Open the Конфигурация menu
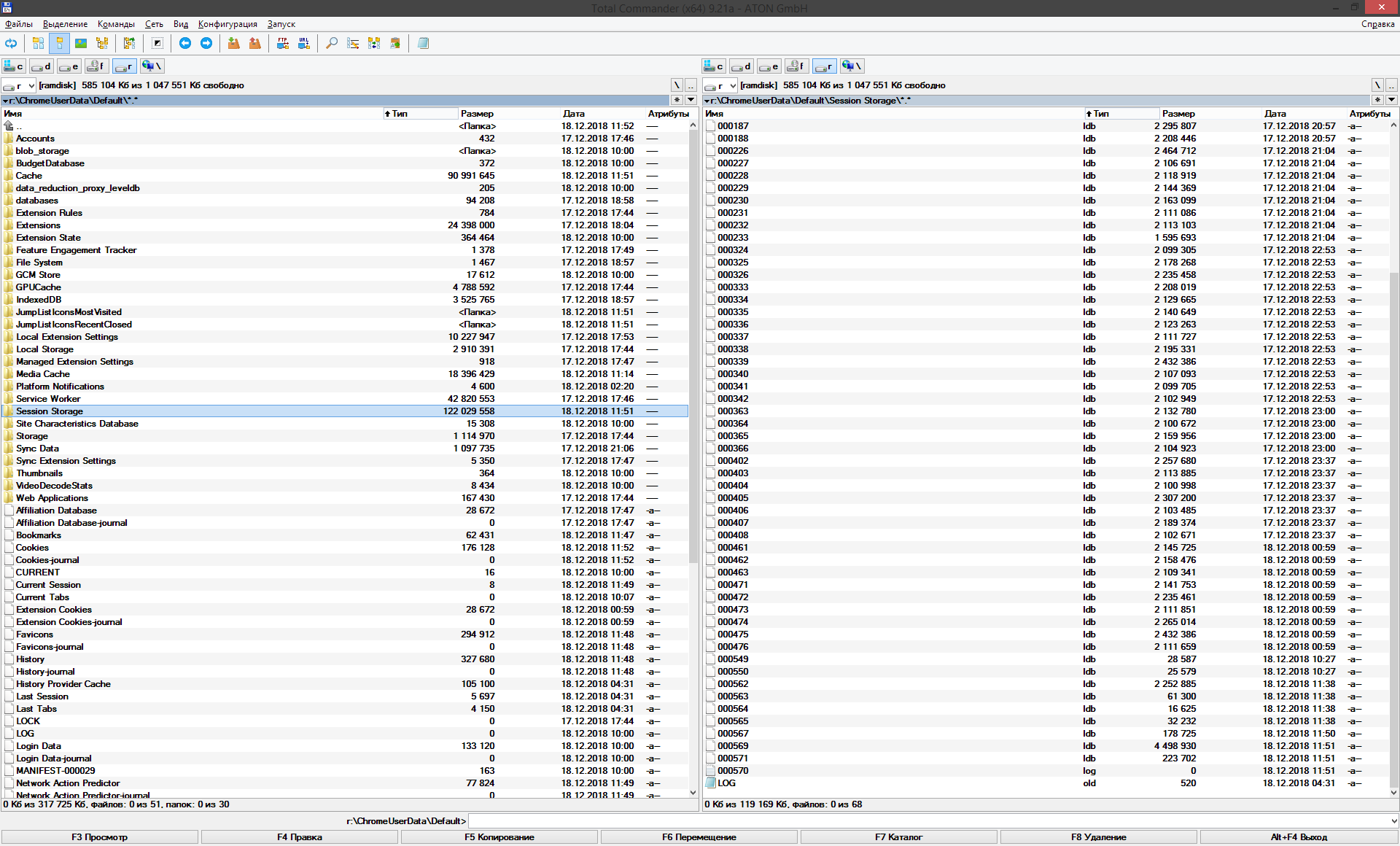Screen dimensions: 1400x846 coord(227,24)
